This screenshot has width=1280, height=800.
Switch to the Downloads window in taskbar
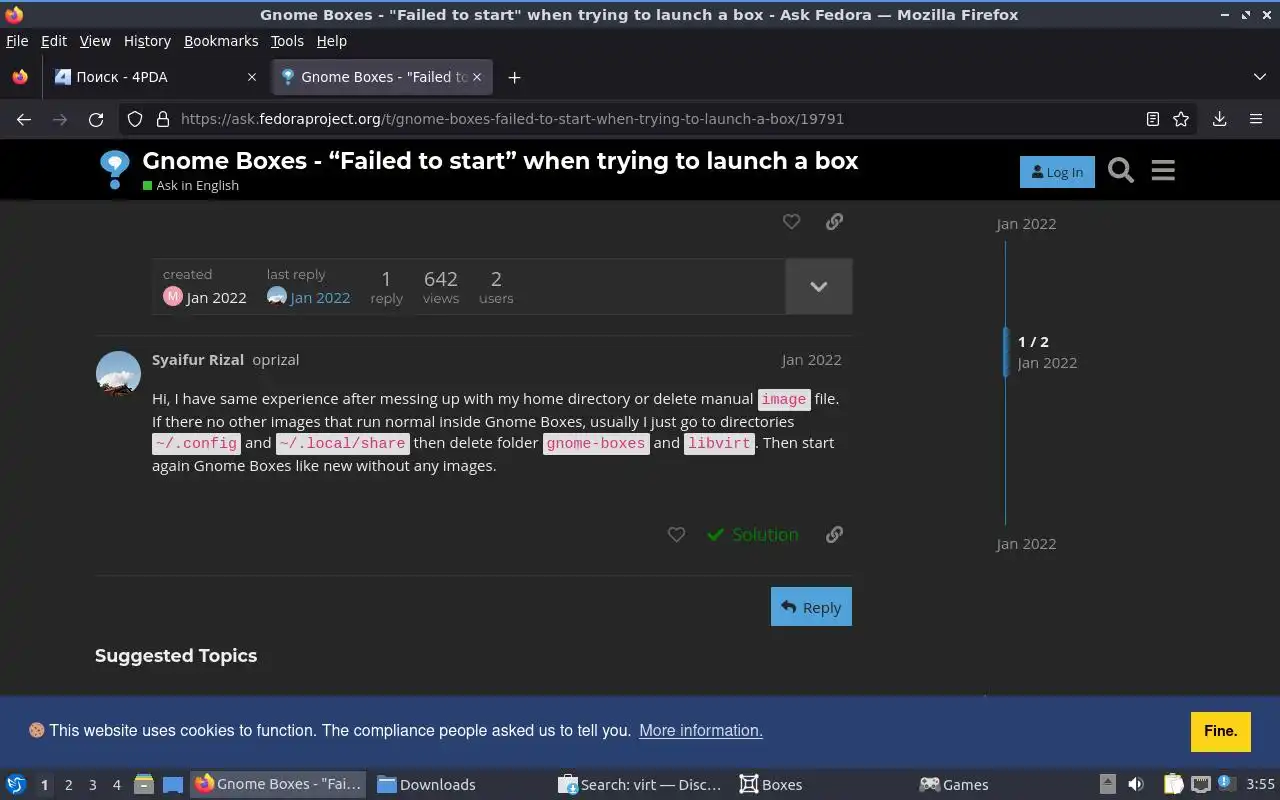462,785
